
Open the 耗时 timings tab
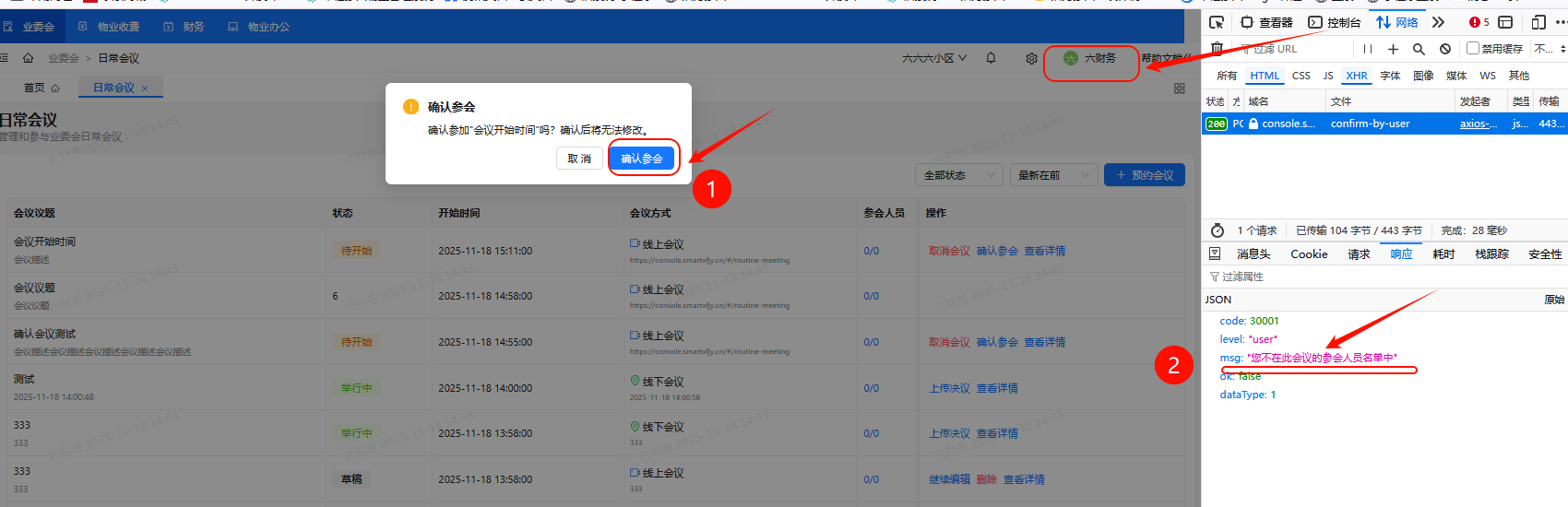[x=1443, y=253]
